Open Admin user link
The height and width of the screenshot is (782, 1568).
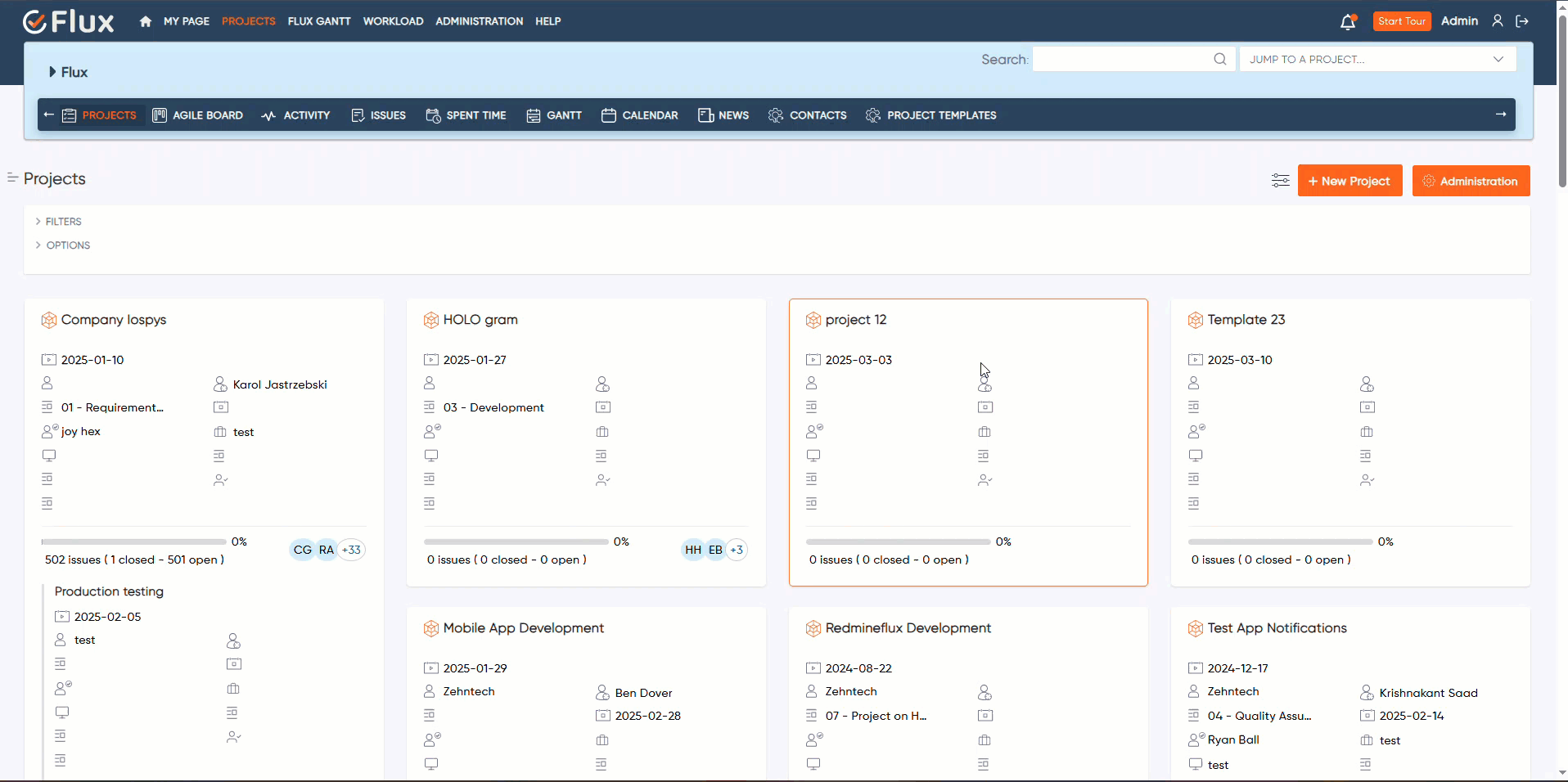(x=1459, y=21)
